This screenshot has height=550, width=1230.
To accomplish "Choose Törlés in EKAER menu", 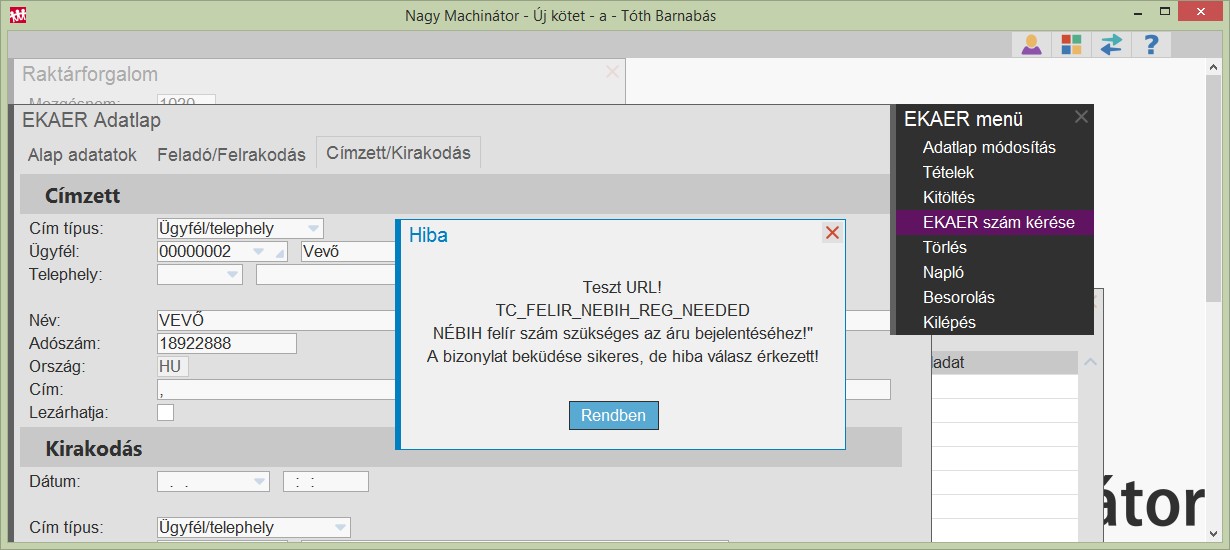I will pos(945,247).
